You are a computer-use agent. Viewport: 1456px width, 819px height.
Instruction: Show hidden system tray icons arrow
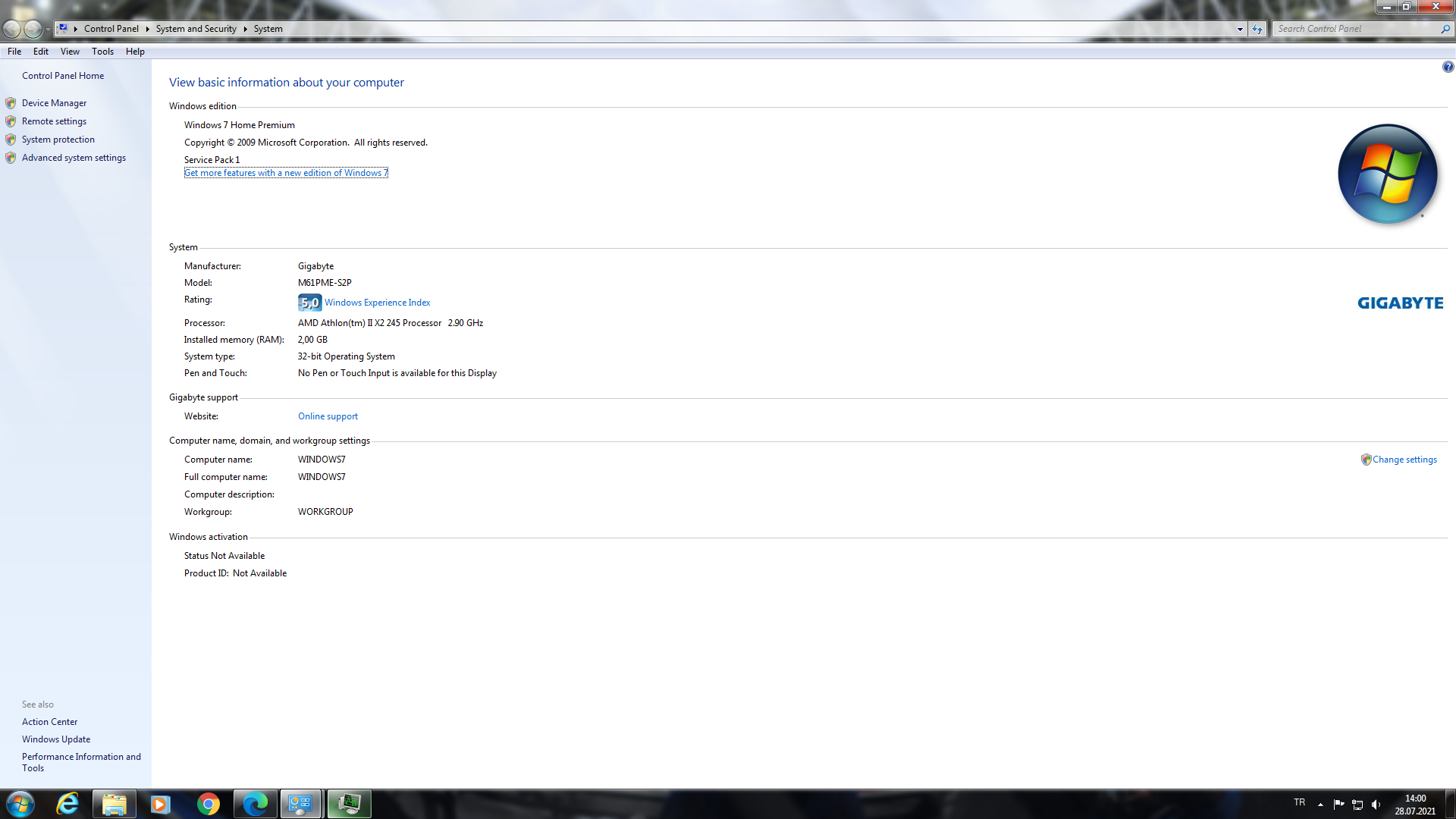click(x=1320, y=805)
